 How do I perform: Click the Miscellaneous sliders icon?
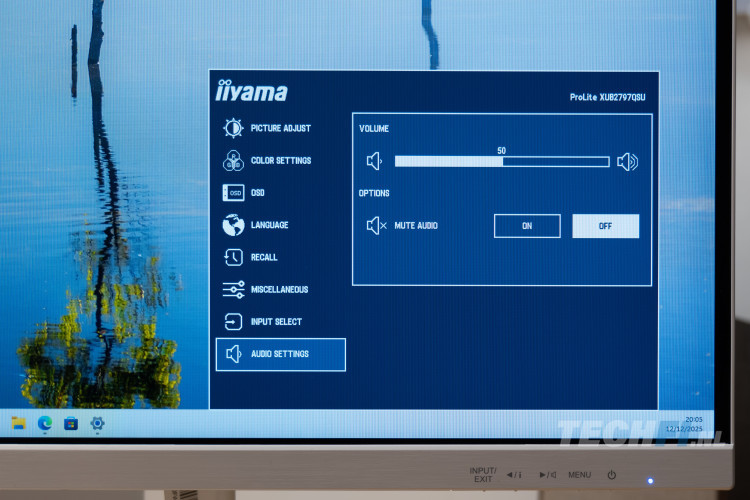[233, 290]
